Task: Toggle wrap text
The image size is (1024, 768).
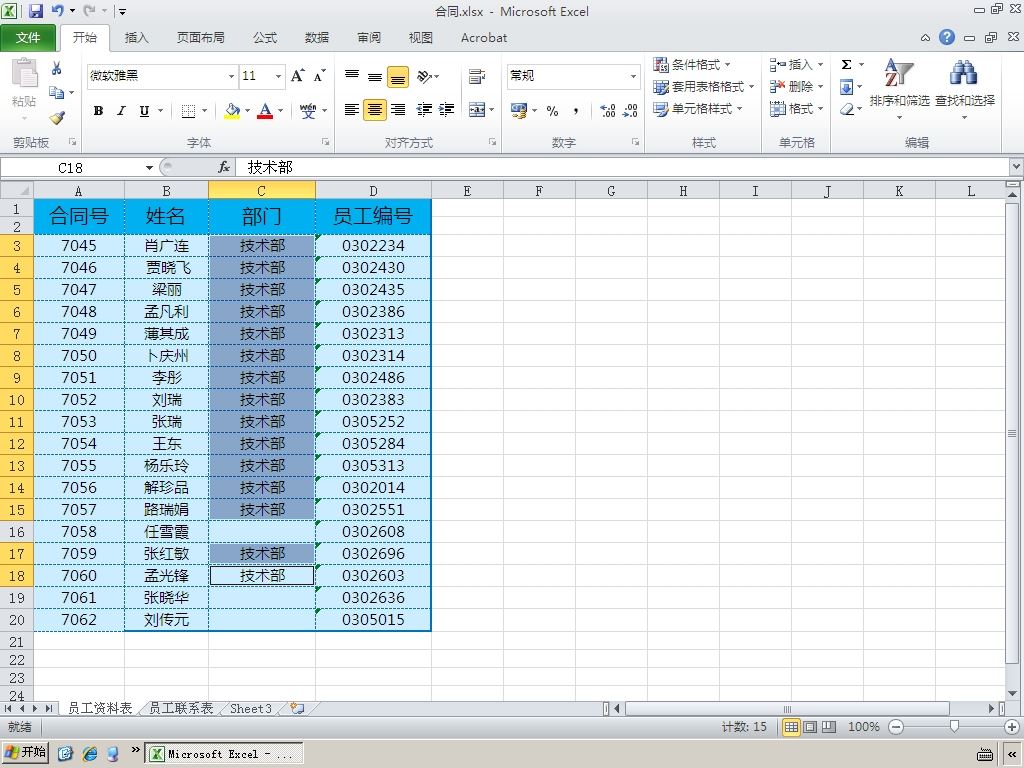Action: [477, 76]
